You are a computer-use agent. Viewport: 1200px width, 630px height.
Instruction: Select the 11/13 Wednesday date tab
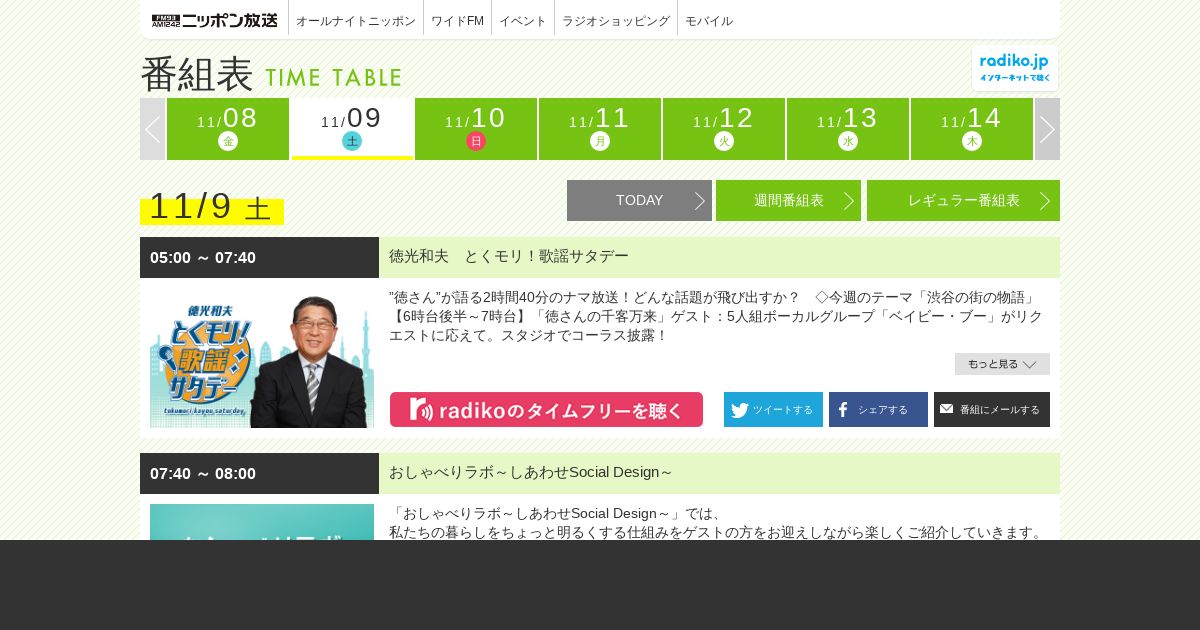point(848,129)
